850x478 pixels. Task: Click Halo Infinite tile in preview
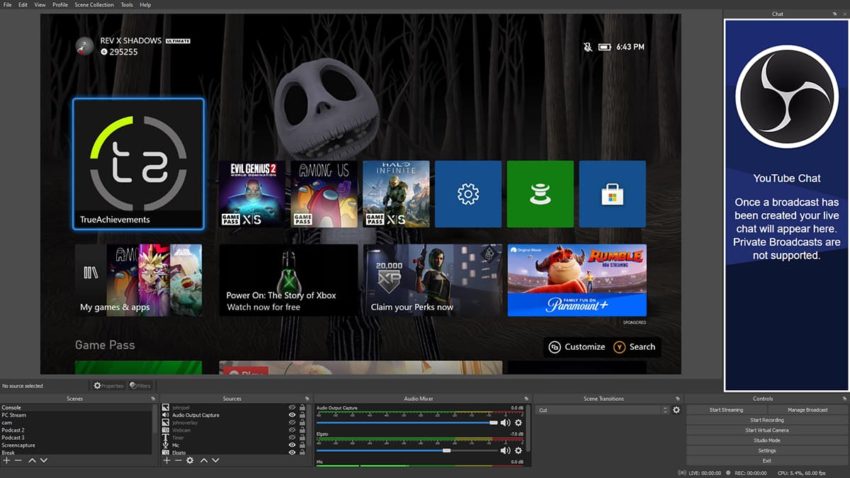(x=396, y=194)
